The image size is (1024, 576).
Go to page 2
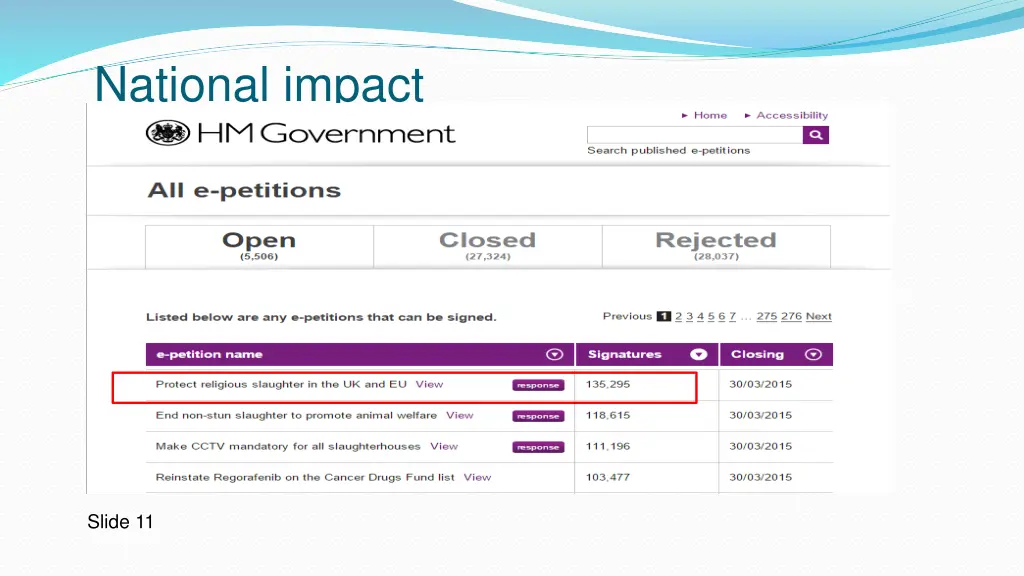[679, 316]
